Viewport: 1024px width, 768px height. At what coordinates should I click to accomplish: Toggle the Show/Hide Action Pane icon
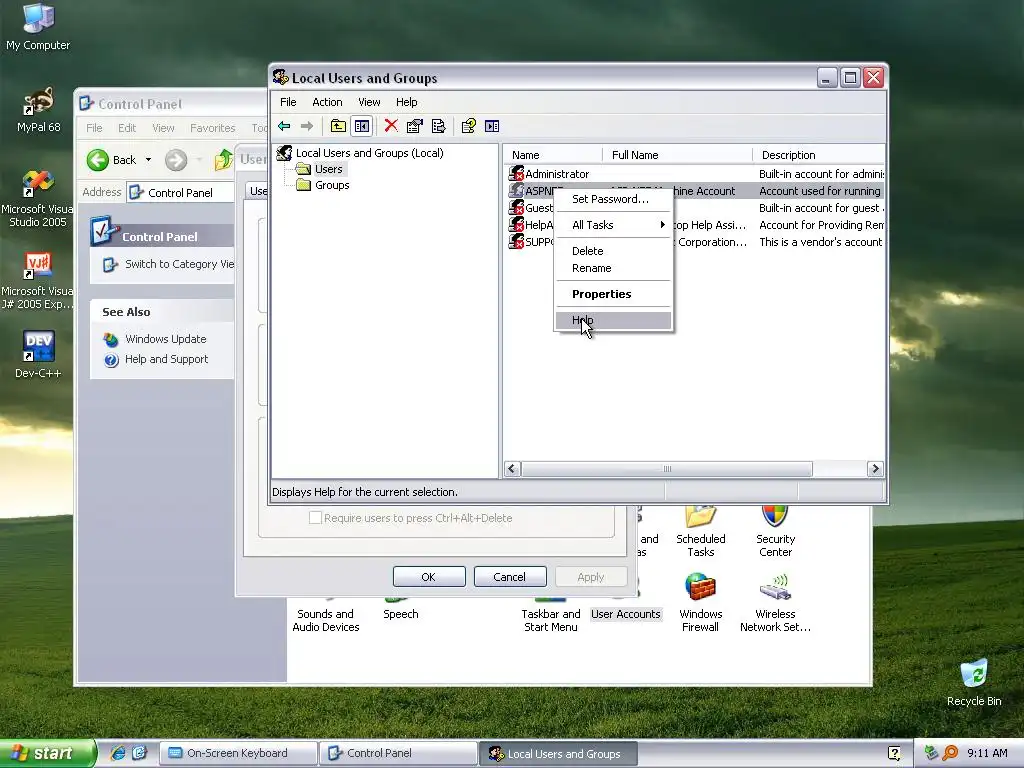492,126
